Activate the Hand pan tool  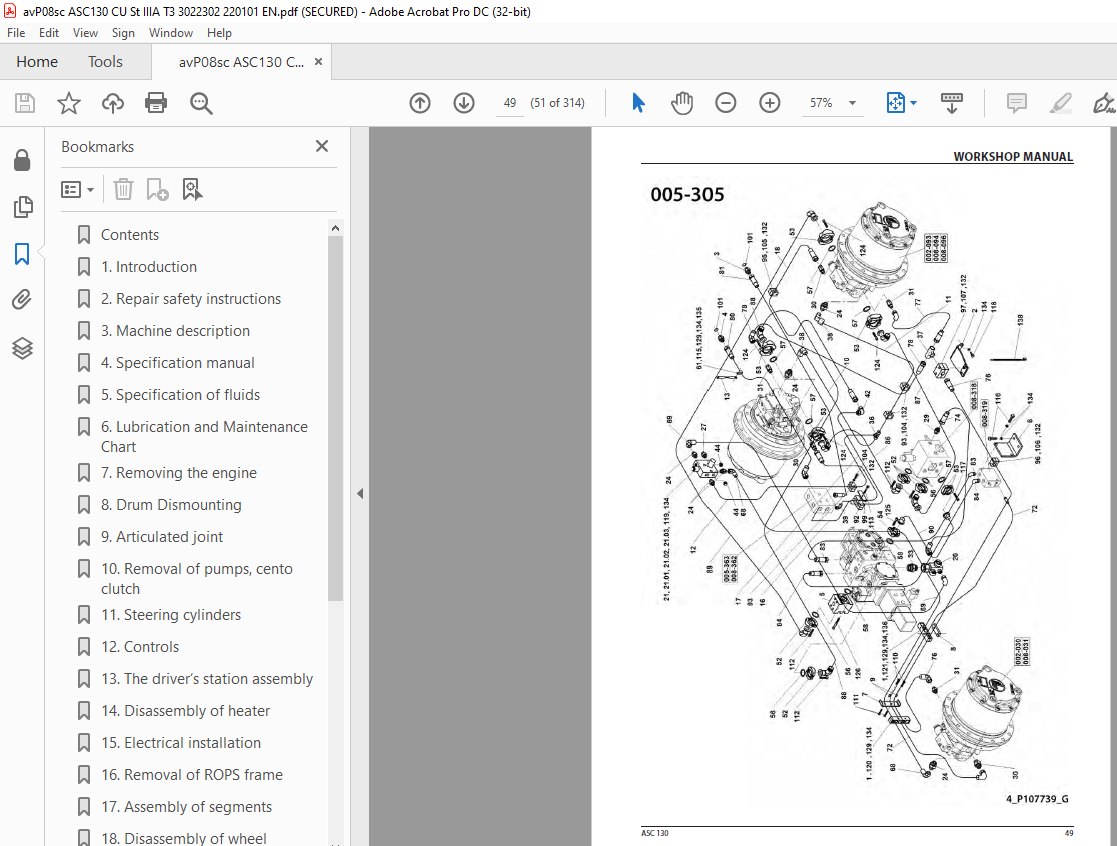[x=682, y=103]
